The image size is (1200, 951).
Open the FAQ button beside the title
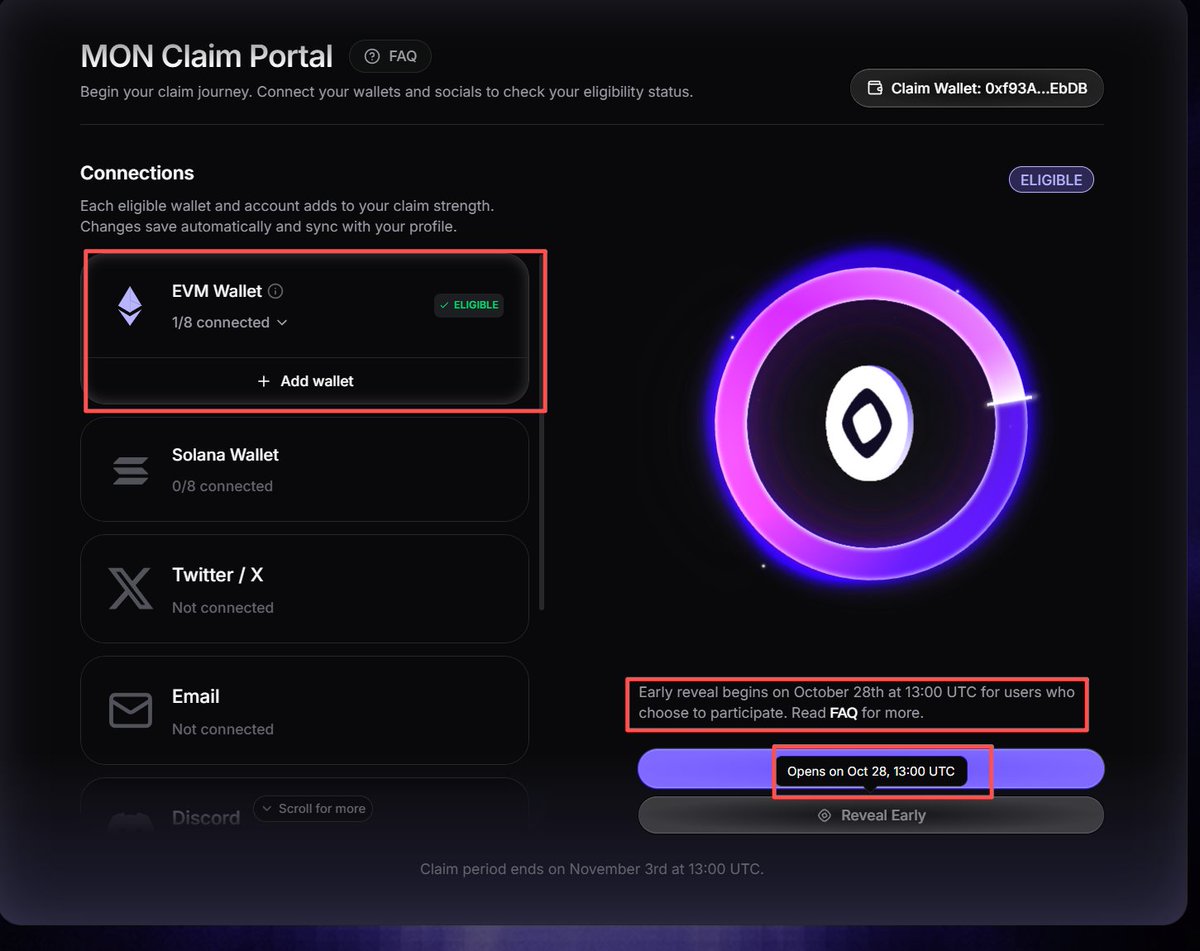(x=390, y=56)
